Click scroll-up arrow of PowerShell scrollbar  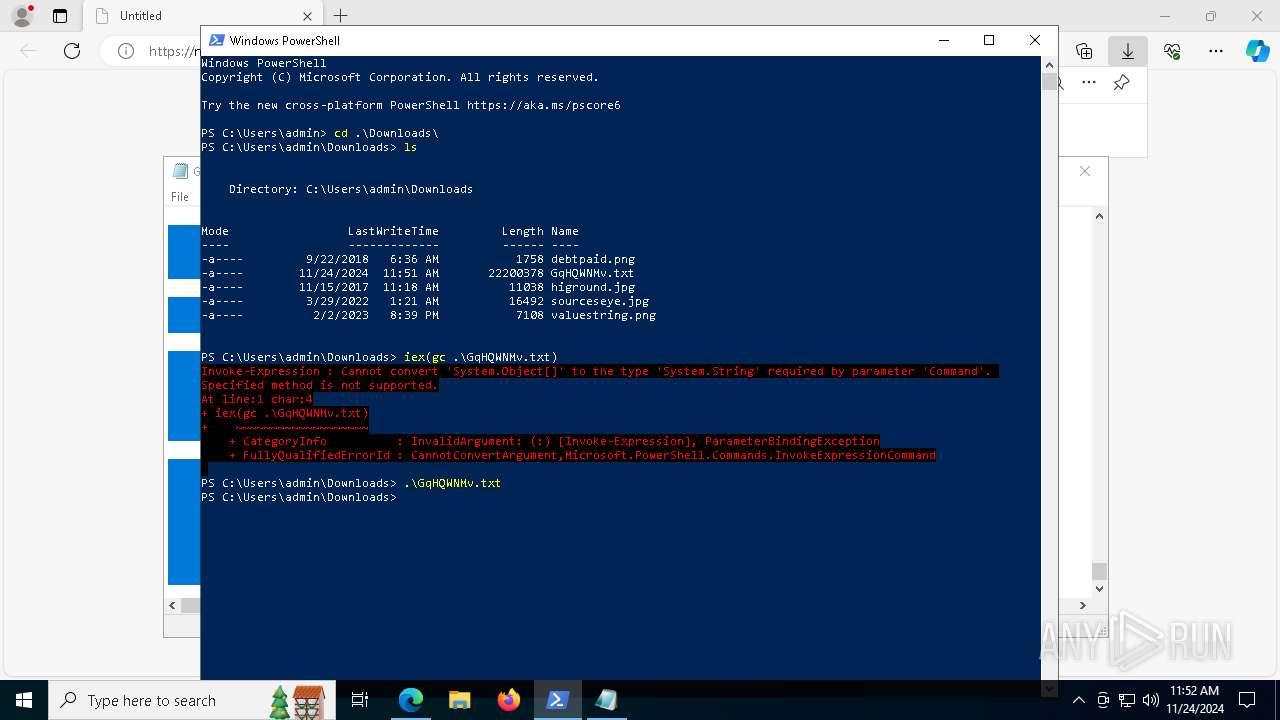point(1049,65)
